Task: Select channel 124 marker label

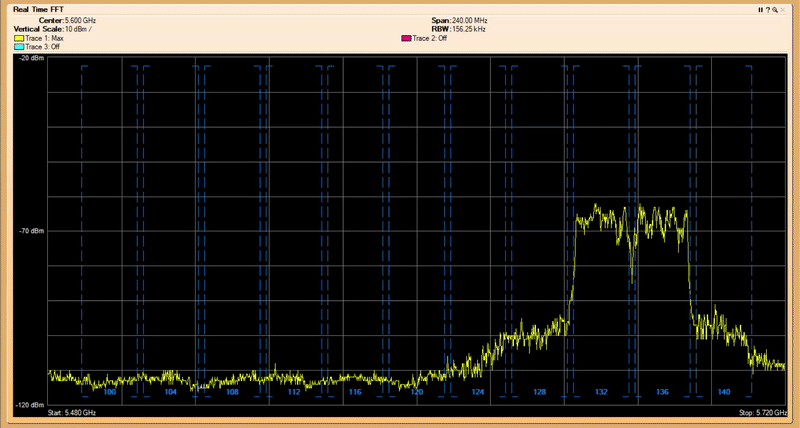Action: (x=478, y=392)
